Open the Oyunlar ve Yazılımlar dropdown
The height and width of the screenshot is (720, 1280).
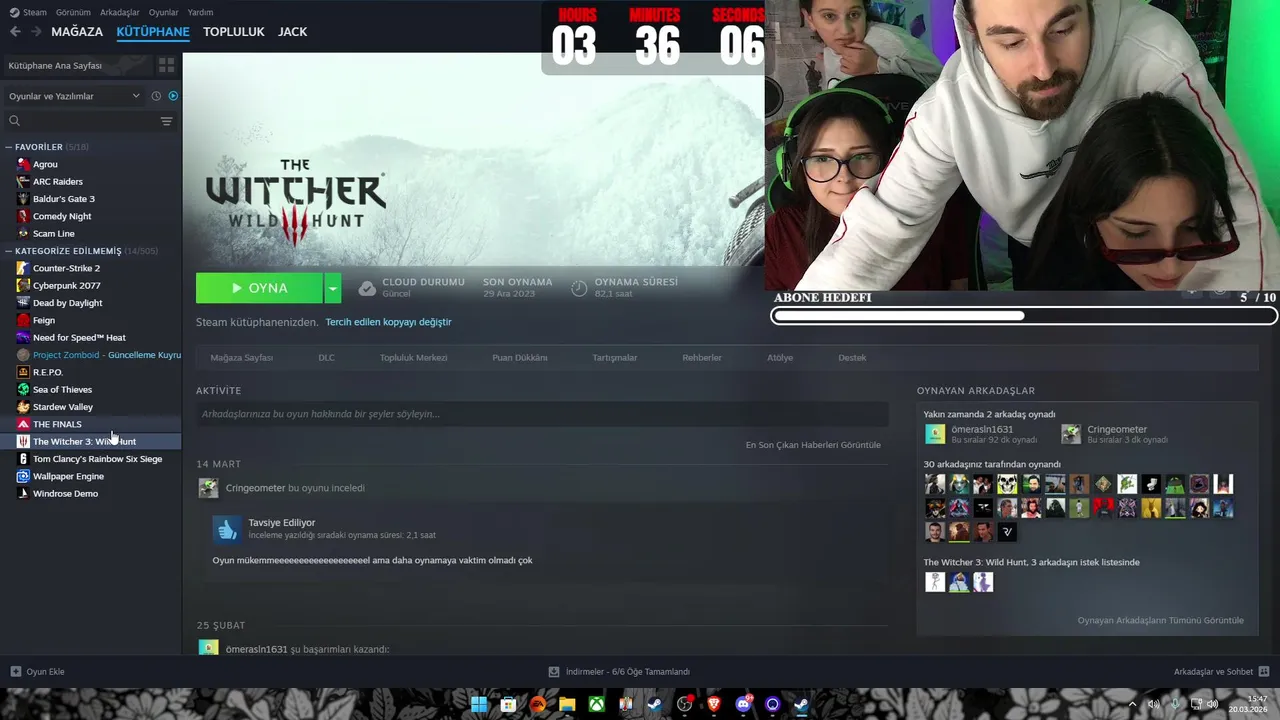pyautogui.click(x=73, y=96)
